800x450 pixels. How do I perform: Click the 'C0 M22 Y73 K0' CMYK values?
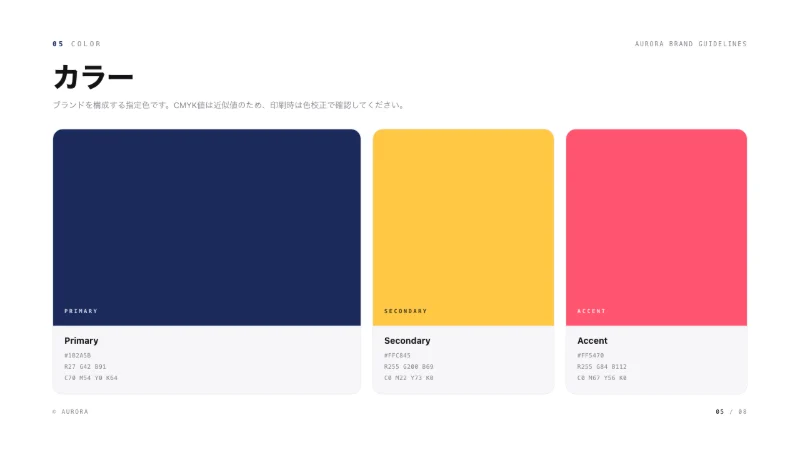(x=409, y=378)
